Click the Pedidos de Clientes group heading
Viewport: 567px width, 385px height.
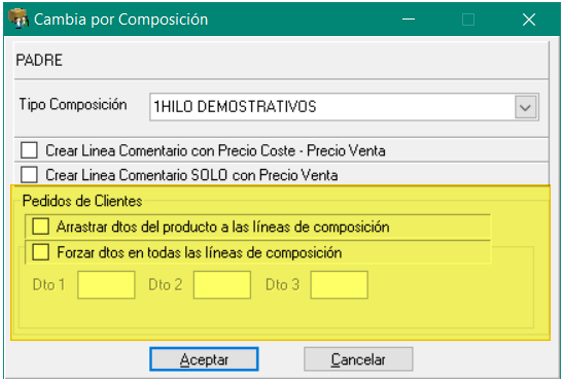click(x=82, y=201)
